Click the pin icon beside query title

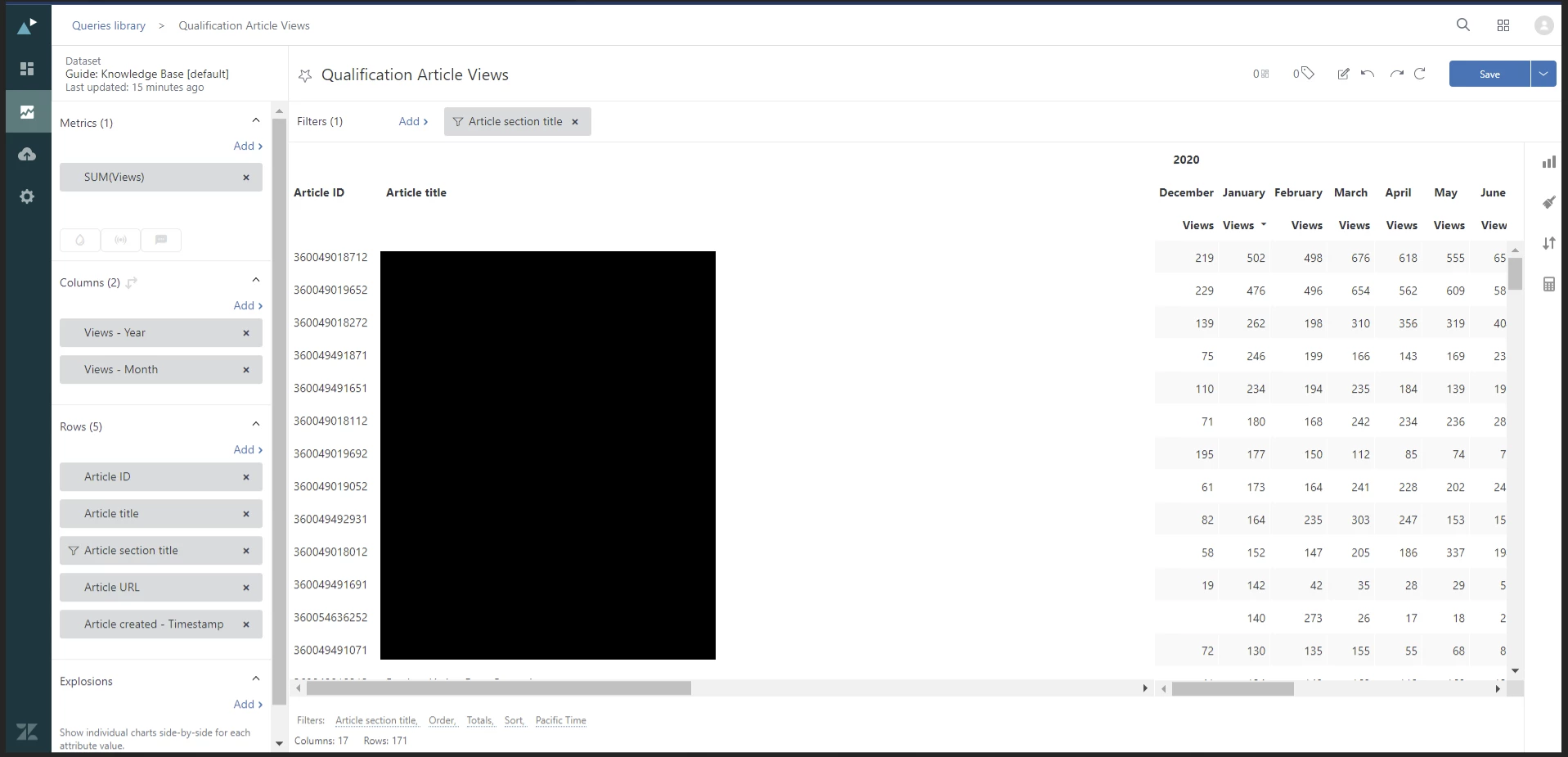(305, 75)
